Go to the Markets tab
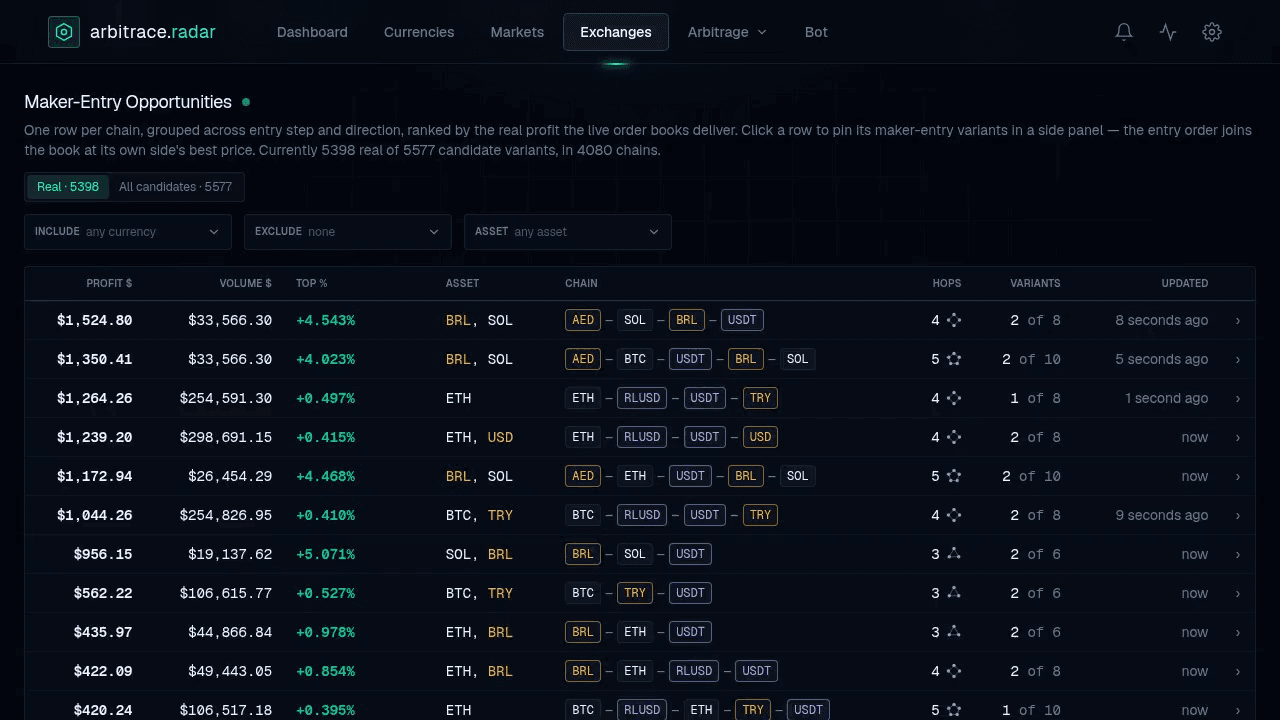 click(x=517, y=32)
